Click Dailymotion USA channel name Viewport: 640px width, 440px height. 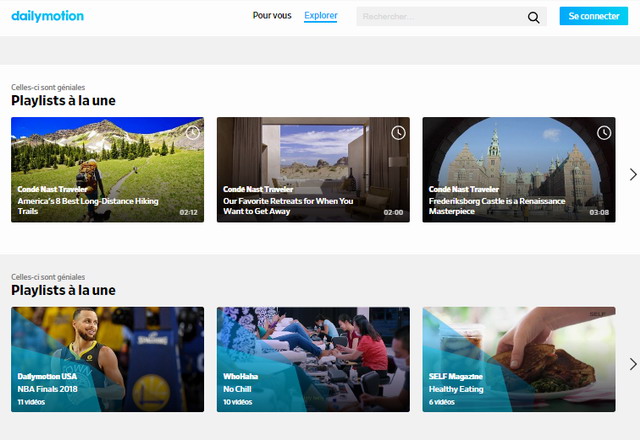48,377
